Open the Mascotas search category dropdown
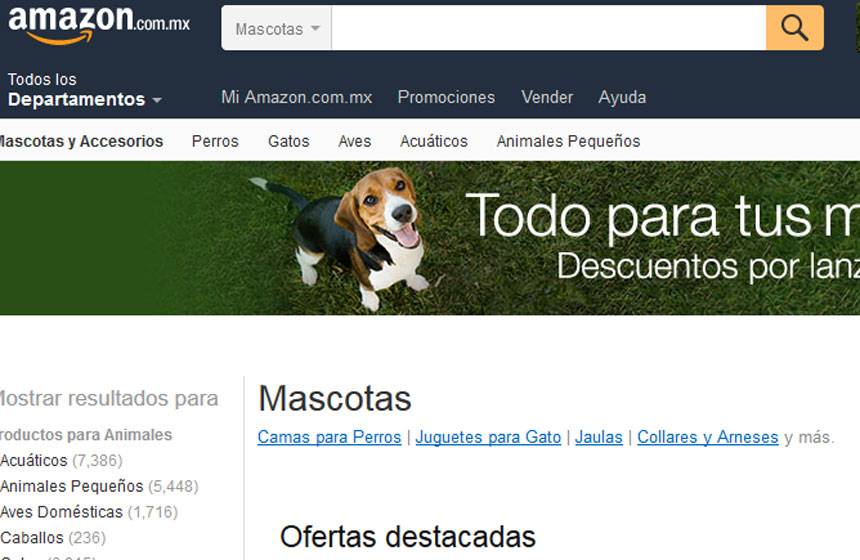The width and height of the screenshot is (860, 560). [x=277, y=29]
